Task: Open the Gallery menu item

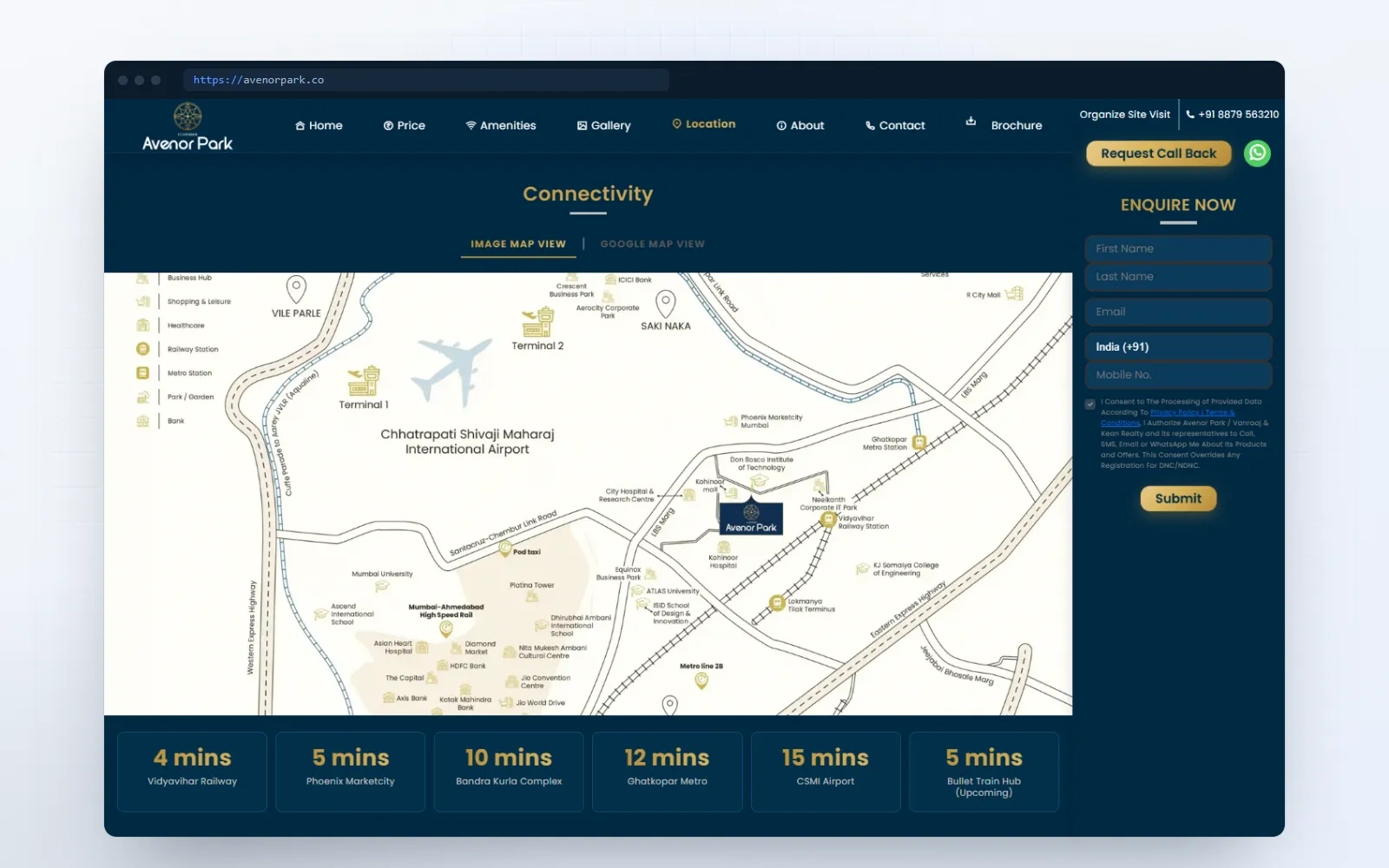Action: (x=604, y=126)
